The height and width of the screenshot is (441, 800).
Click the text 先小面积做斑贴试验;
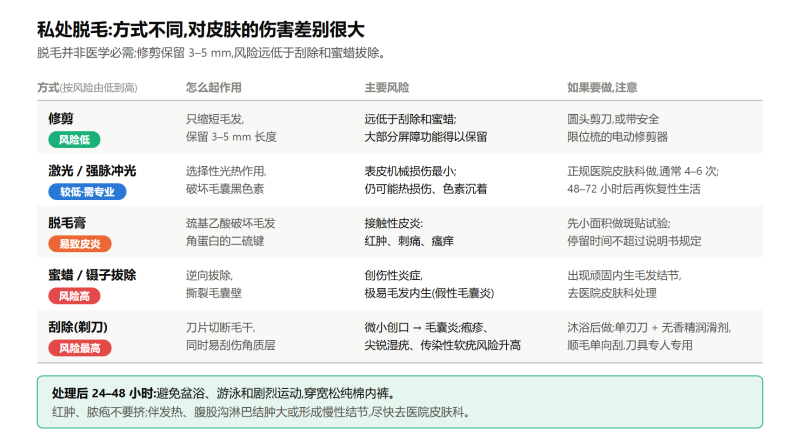[619, 224]
